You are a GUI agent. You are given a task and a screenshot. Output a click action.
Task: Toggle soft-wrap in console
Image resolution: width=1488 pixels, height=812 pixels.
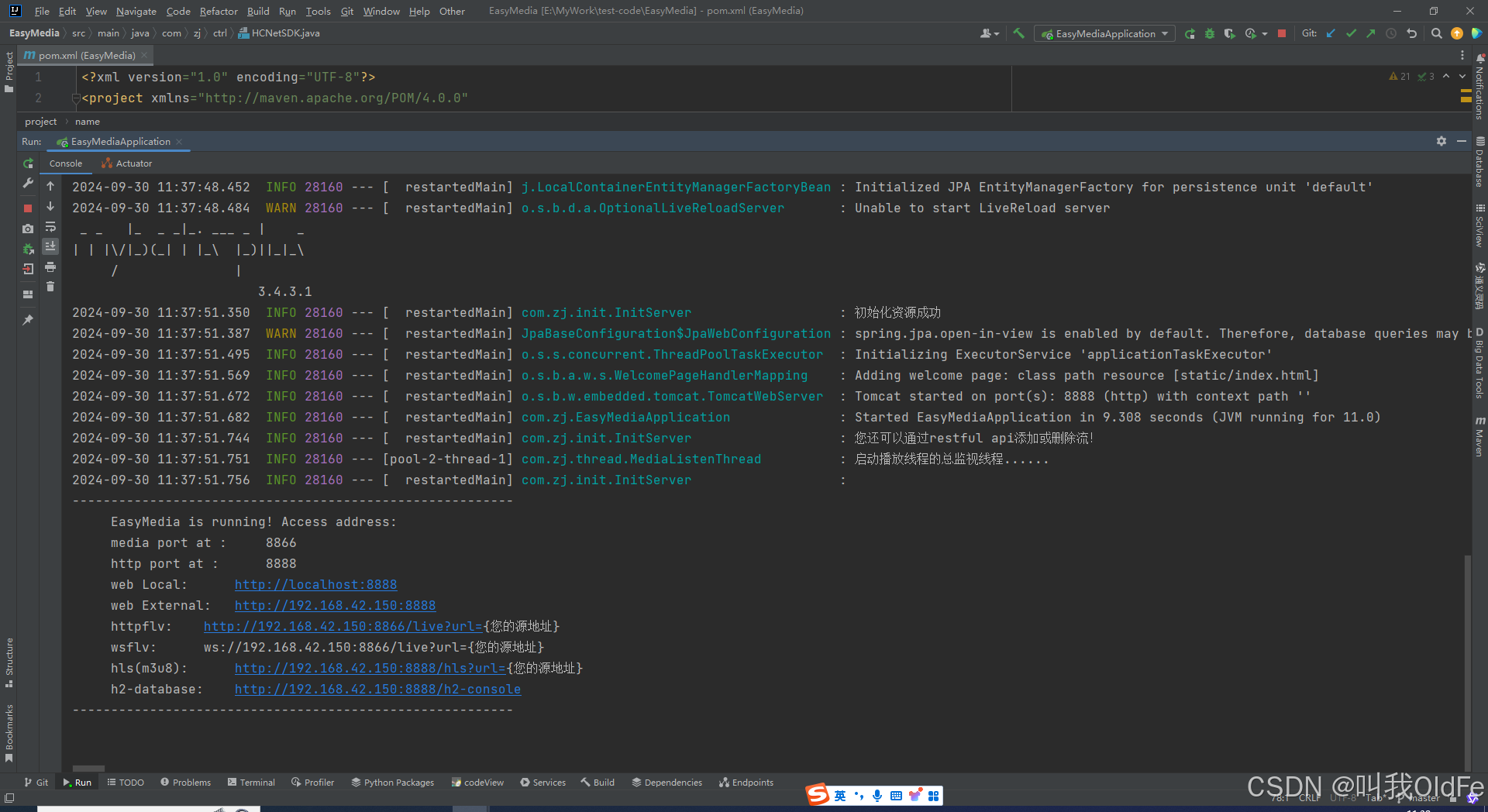click(50, 226)
